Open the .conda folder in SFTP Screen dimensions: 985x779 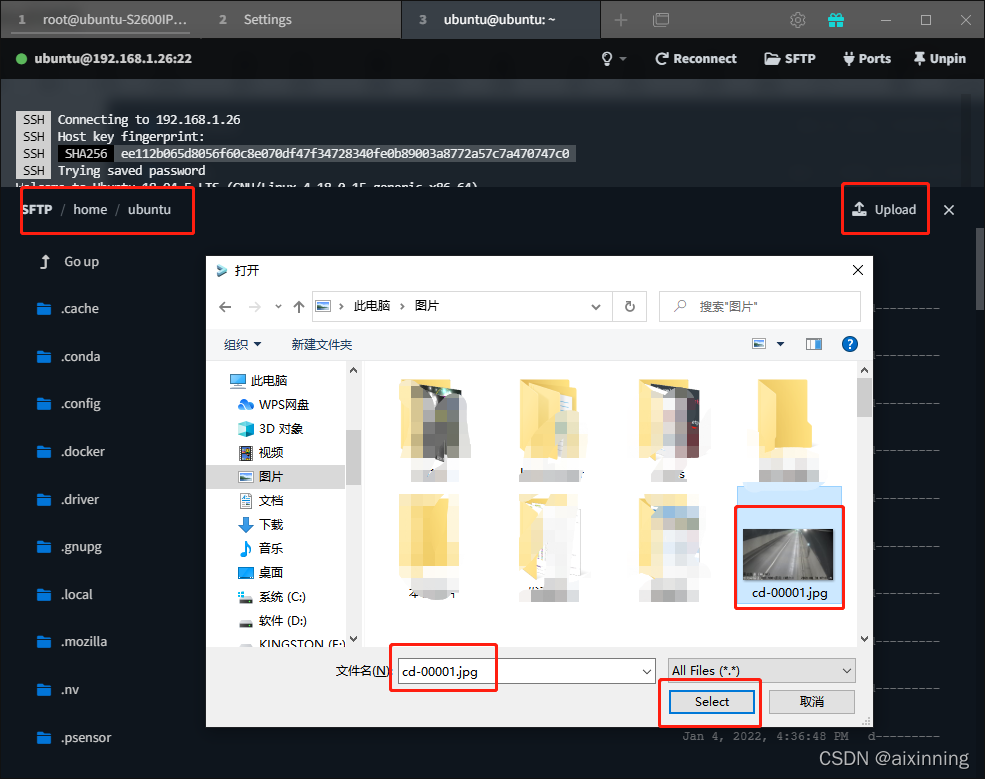(x=68, y=356)
